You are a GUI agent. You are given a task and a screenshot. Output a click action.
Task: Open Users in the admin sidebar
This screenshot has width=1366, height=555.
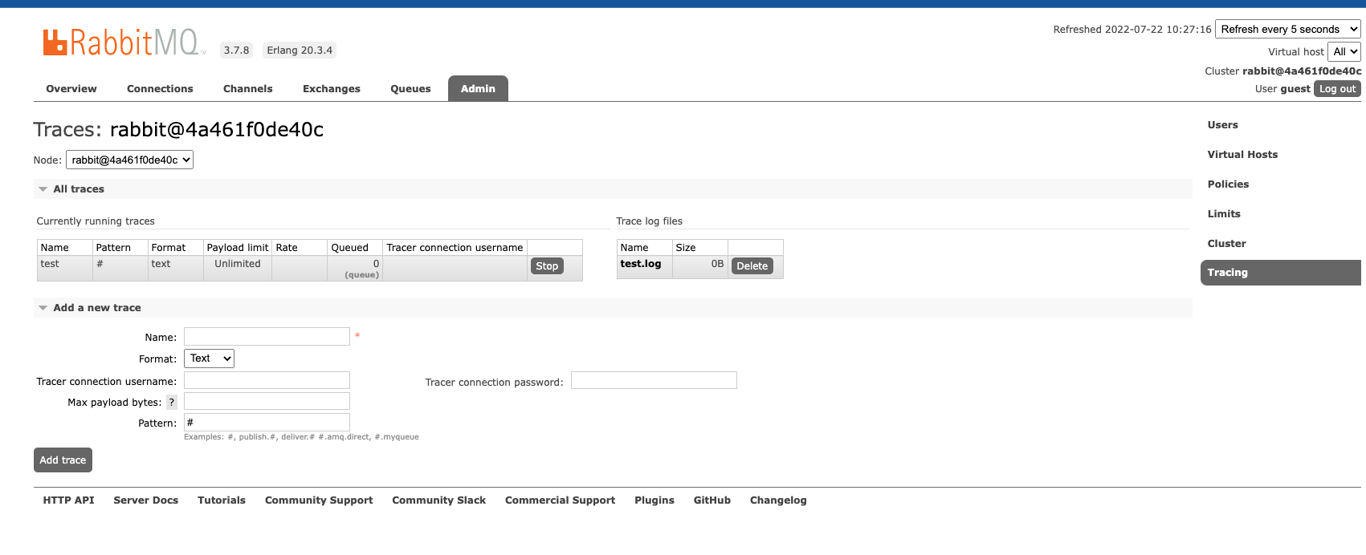pos(1222,125)
